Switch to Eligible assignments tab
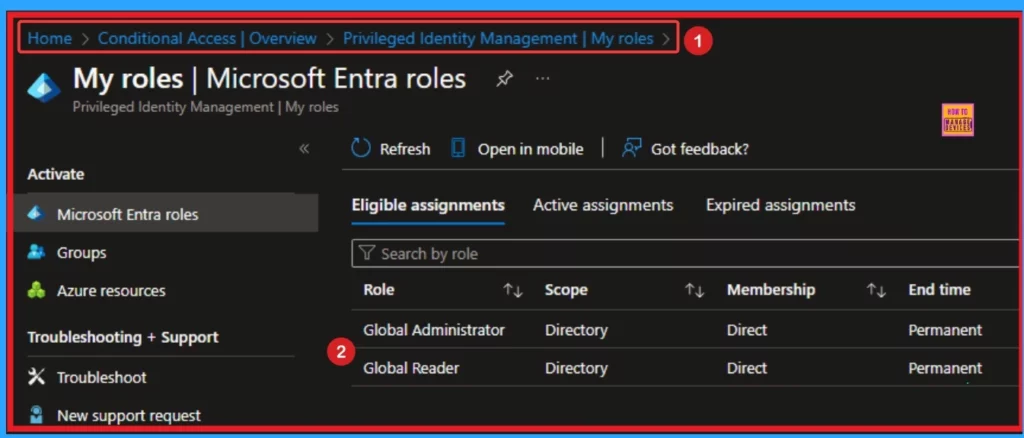The width and height of the screenshot is (1024, 438). 428,205
